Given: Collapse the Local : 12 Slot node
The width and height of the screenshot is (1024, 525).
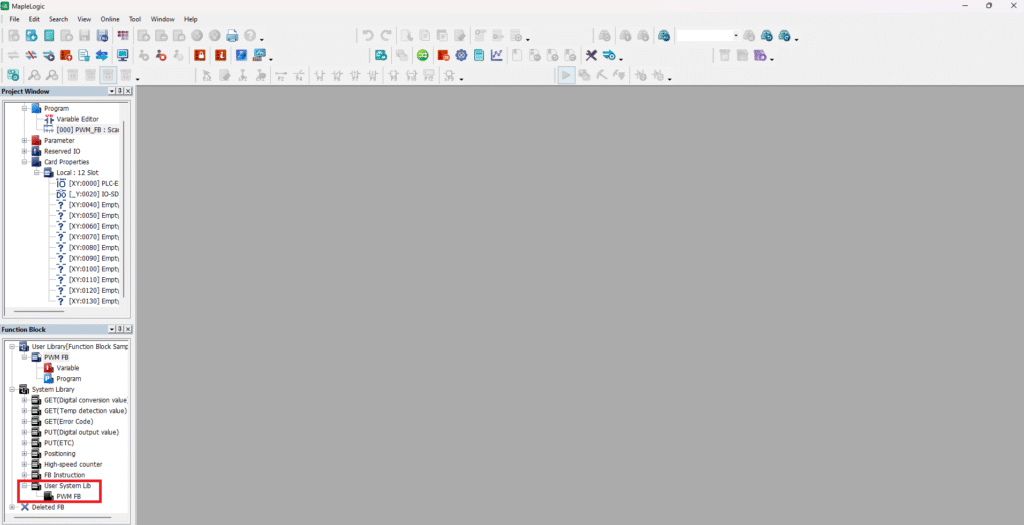Looking at the screenshot, I should [x=37, y=172].
